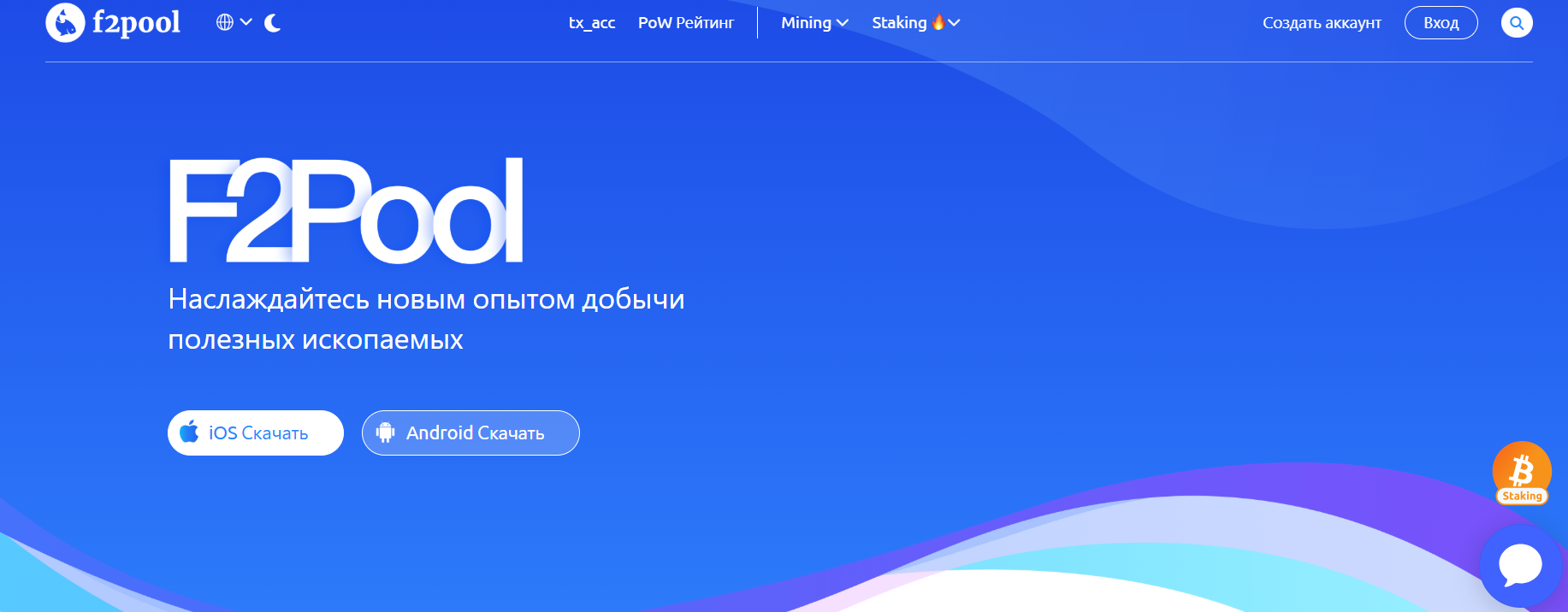Expand the Staking dropdown chevron
Screen dimensions: 1568x612
pos(955,23)
